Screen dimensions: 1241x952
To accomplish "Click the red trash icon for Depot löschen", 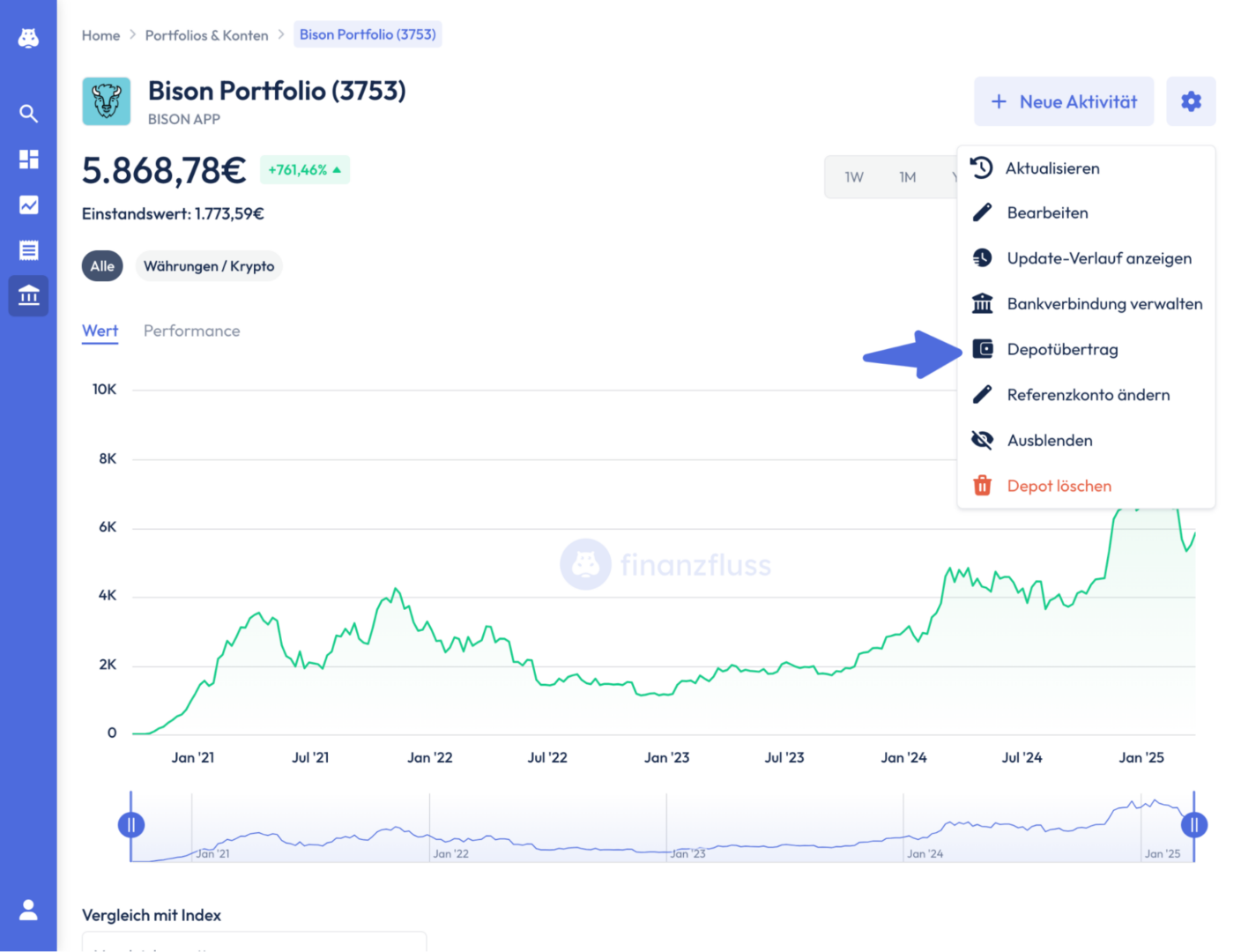I will (982, 486).
